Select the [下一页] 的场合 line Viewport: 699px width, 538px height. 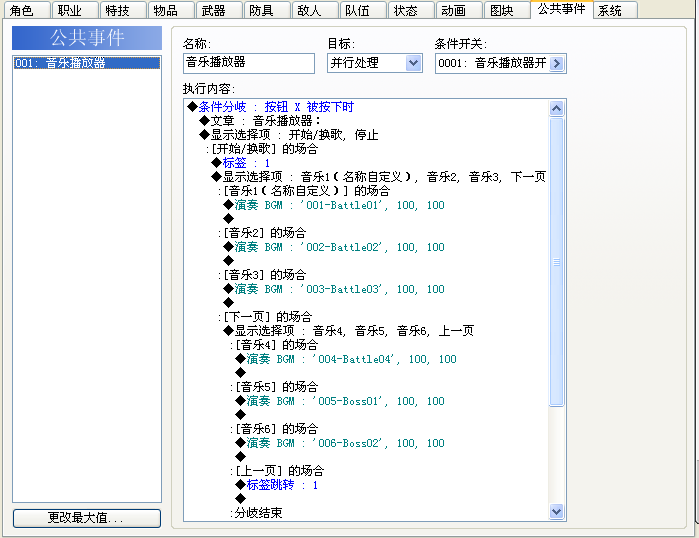pos(265,317)
